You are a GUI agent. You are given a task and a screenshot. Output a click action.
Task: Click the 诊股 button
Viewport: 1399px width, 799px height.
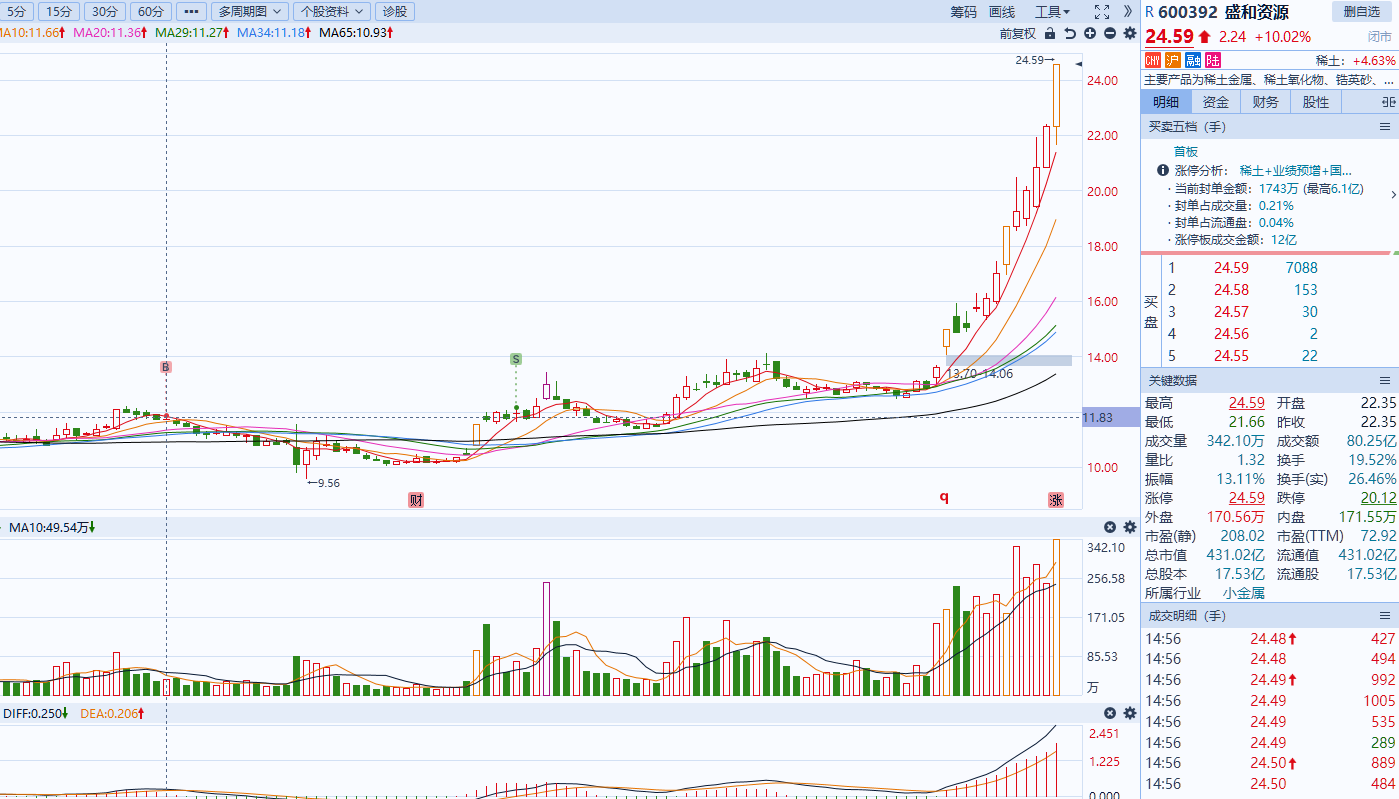(x=395, y=12)
